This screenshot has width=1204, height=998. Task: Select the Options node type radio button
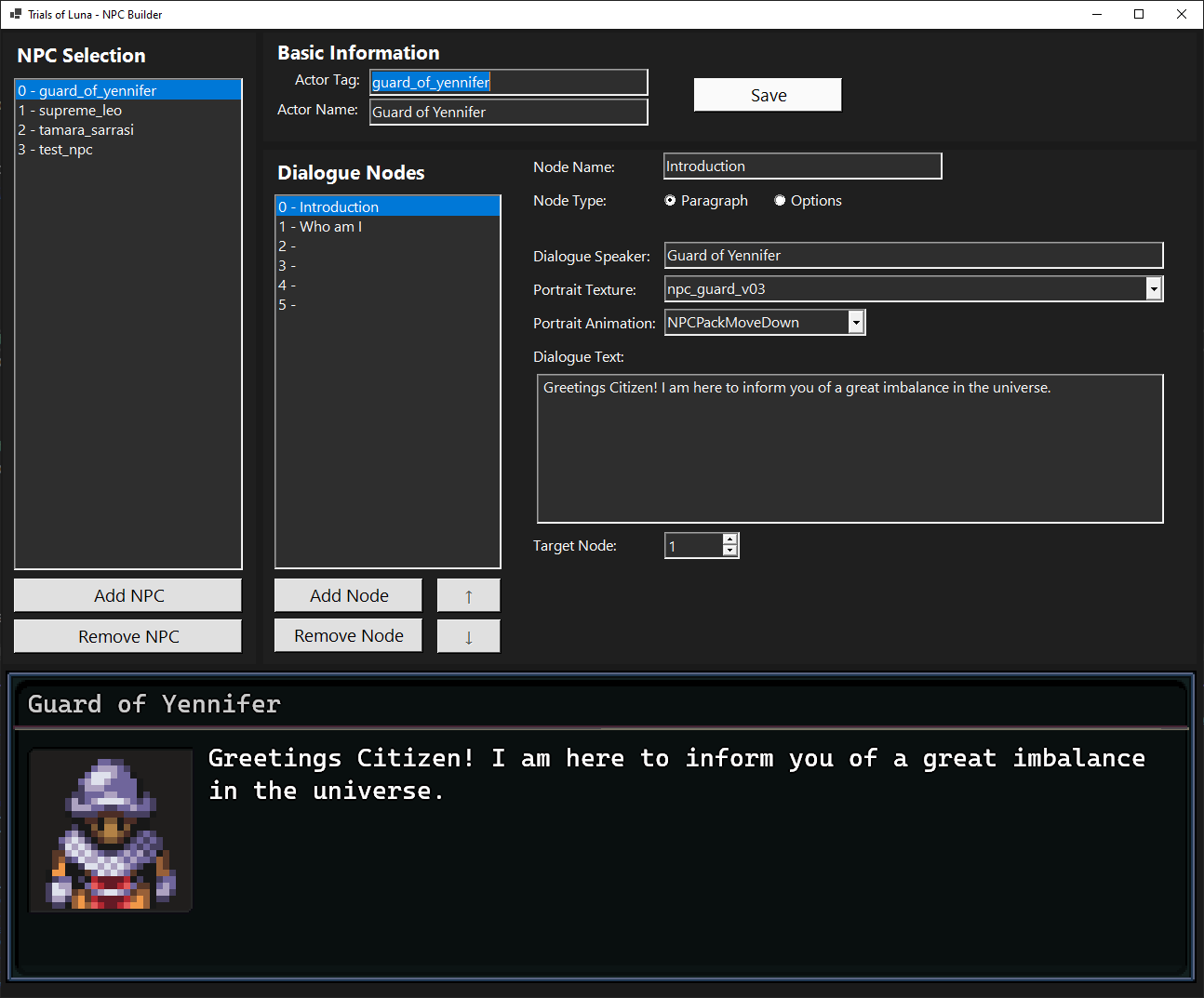coord(780,201)
